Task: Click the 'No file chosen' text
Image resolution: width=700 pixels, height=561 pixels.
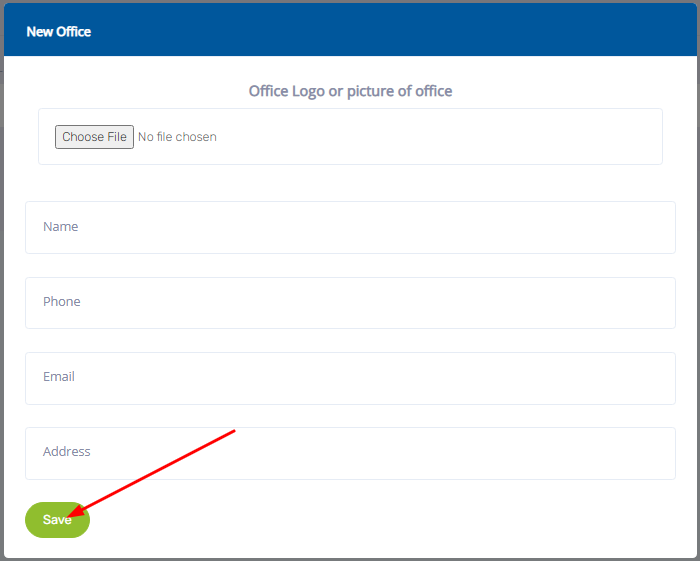Action: click(177, 137)
